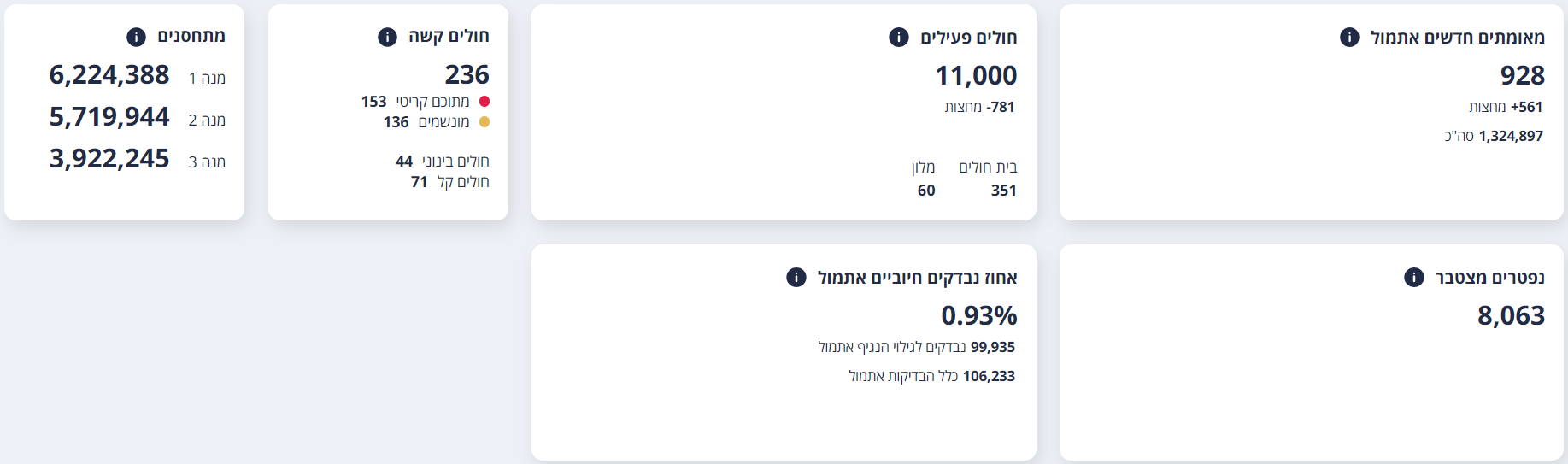Image resolution: width=1568 pixels, height=464 pixels.
Task: Select the 5,719,944 second dose figure
Action: point(109,117)
